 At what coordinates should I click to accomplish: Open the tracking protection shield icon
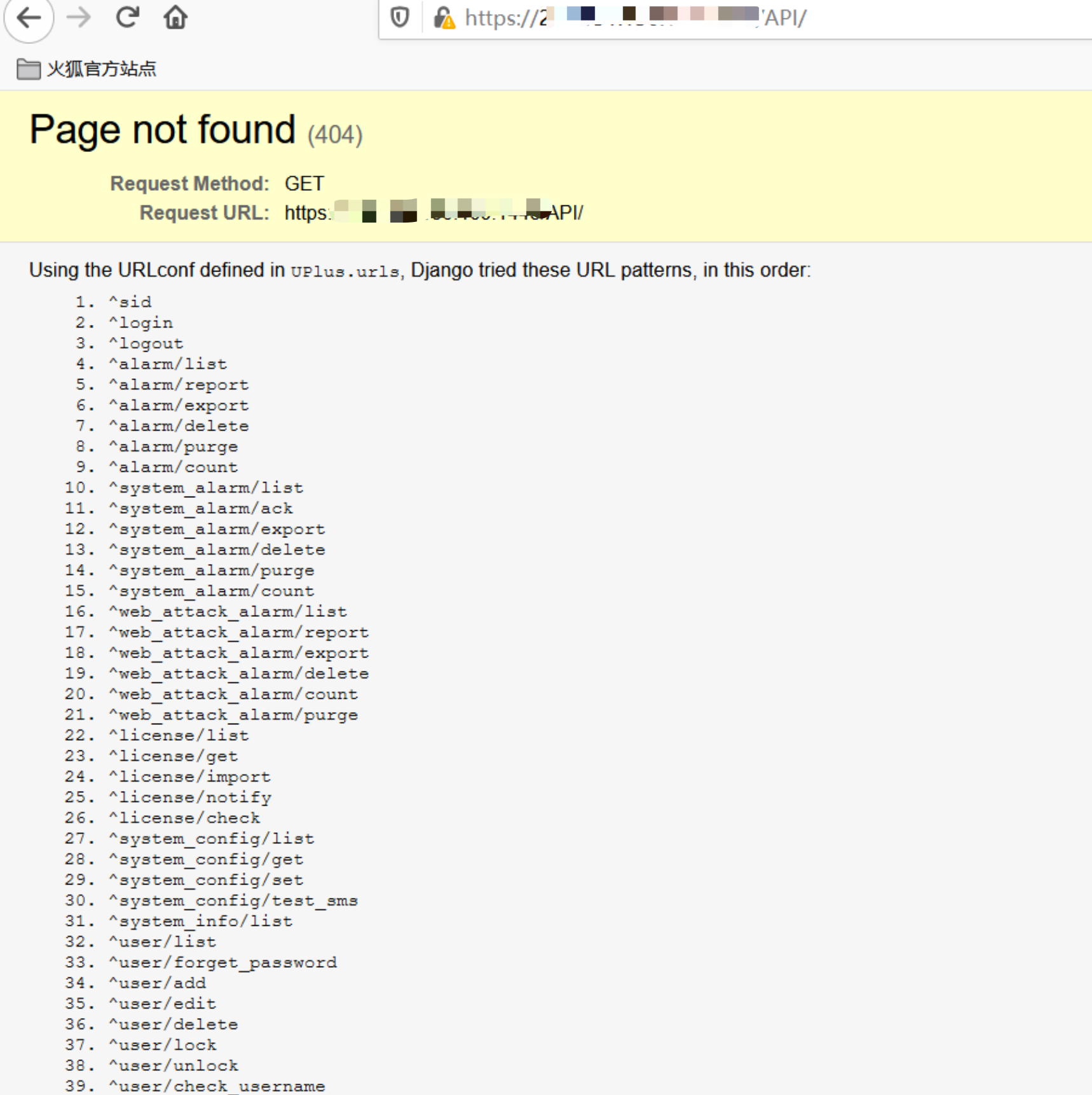[400, 18]
